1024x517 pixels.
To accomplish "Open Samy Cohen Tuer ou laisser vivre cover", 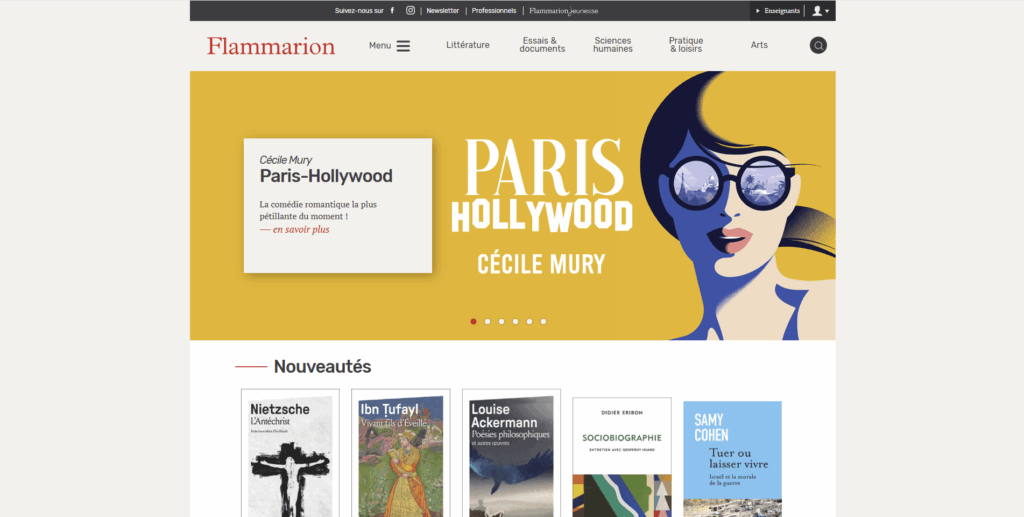I will pos(732,459).
